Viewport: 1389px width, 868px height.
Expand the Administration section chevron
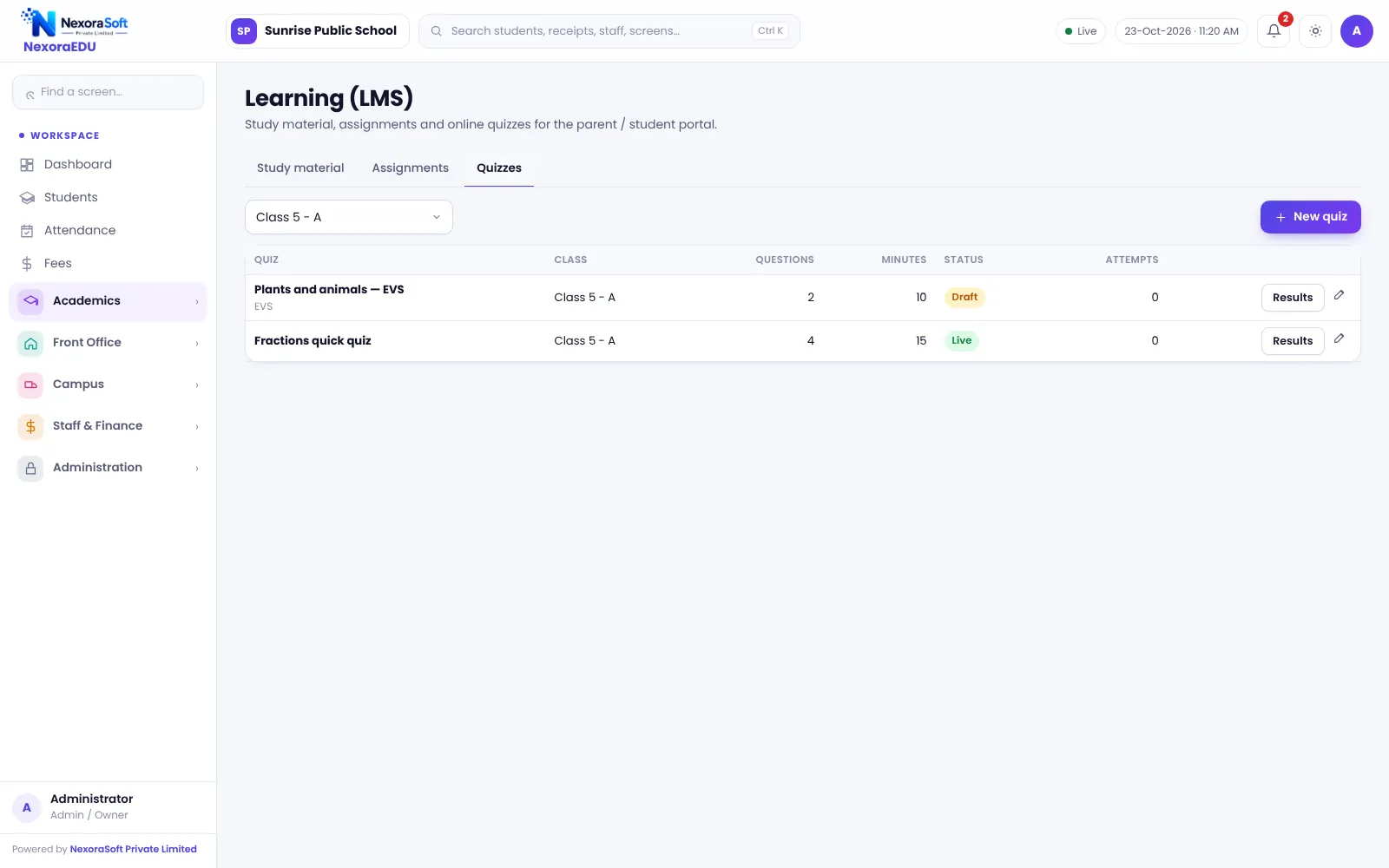point(197,469)
